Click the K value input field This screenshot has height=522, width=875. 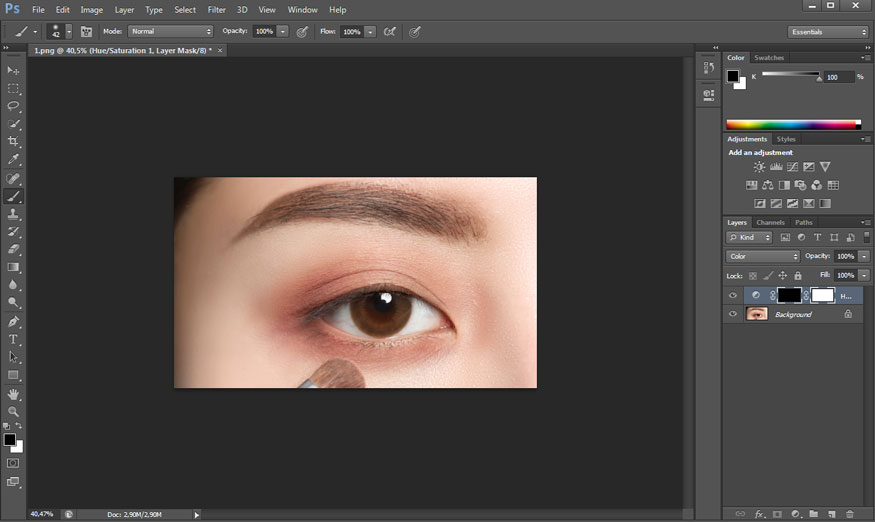coord(839,77)
